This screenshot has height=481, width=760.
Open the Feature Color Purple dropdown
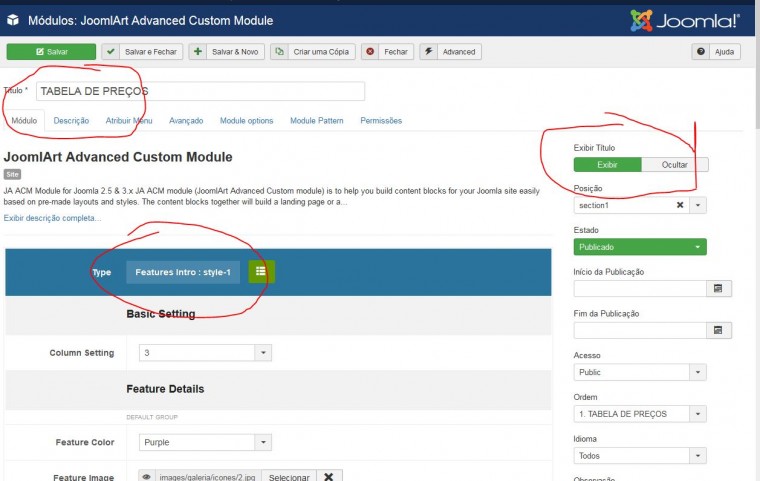[205, 442]
